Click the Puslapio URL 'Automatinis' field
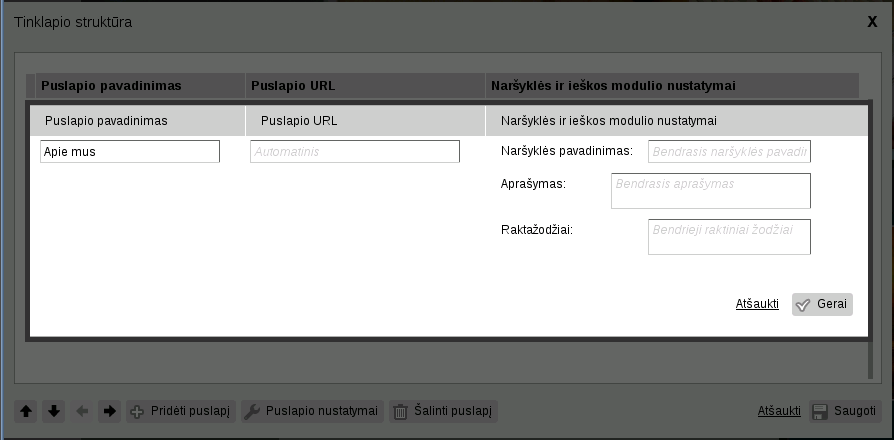The image size is (894, 440). (x=355, y=152)
